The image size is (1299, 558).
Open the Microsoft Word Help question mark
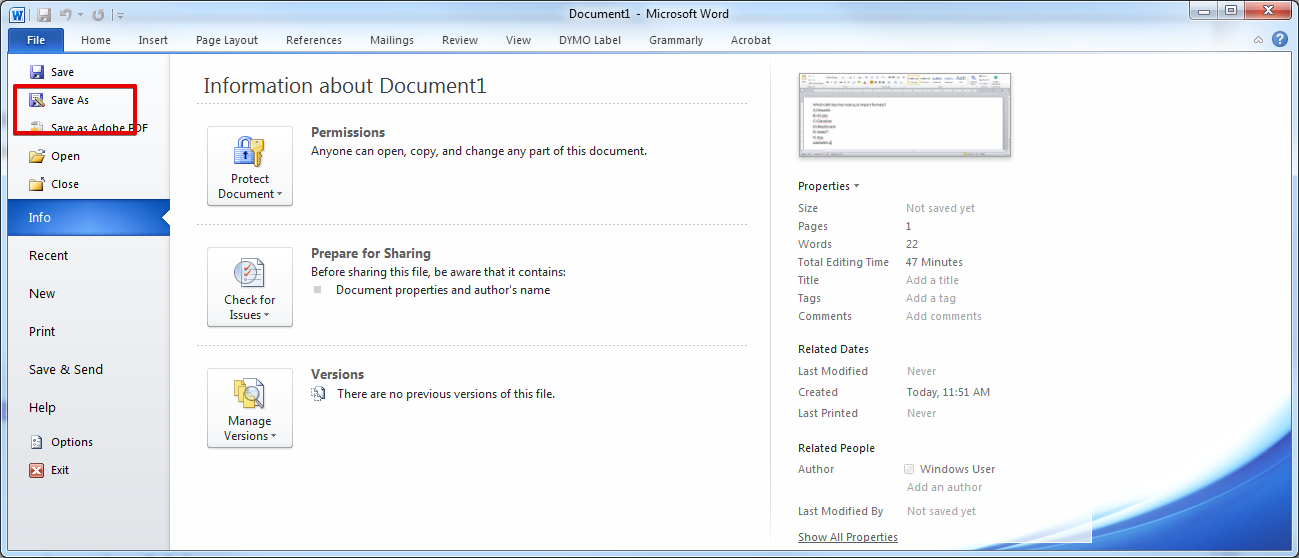1279,40
